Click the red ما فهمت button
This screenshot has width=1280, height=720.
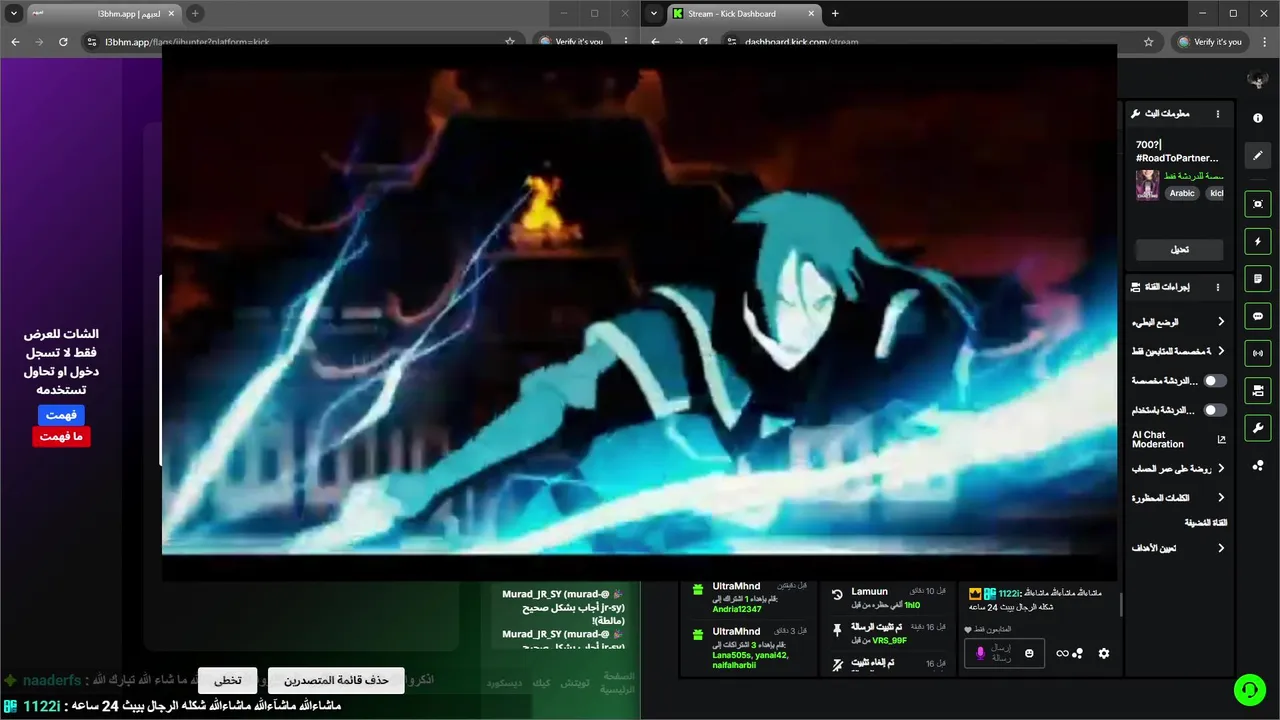tap(61, 437)
